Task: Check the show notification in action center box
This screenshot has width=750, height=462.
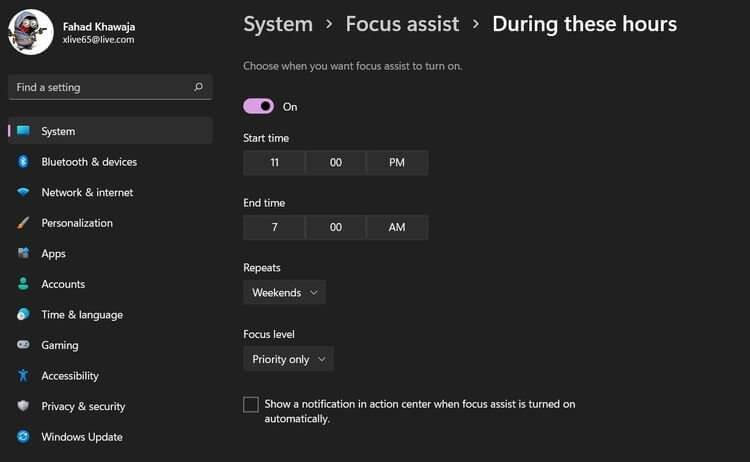Action: [x=251, y=404]
